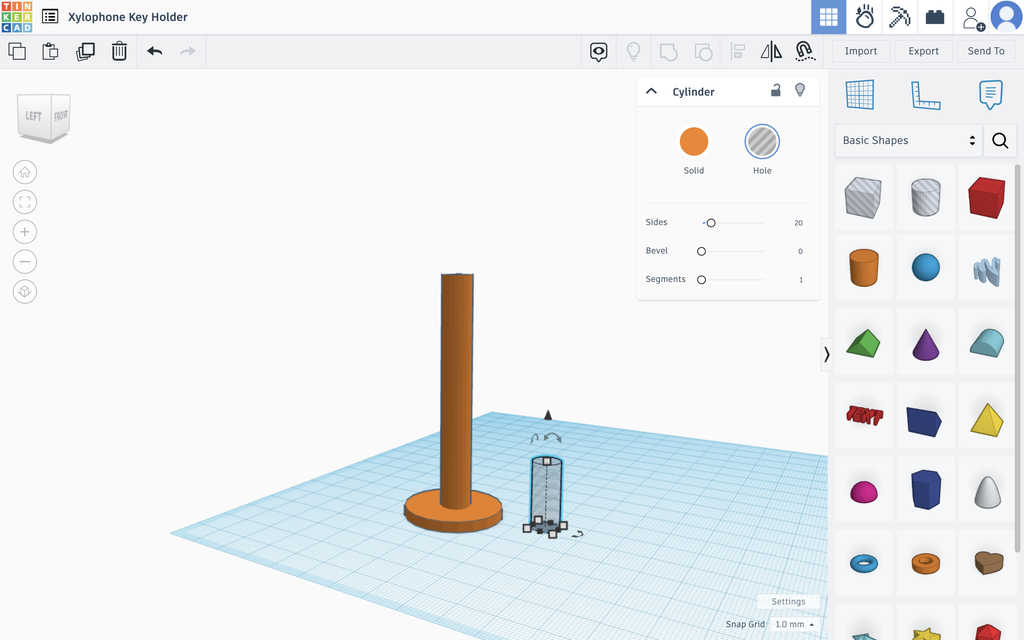This screenshot has width=1024, height=640.
Task: Open the user profile avatar
Action: 1006,17
